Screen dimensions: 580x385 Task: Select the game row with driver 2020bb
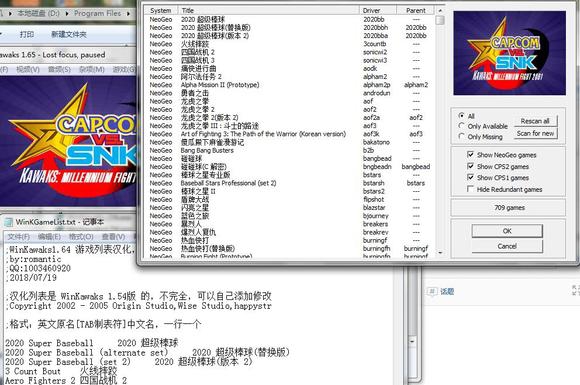pos(289,19)
